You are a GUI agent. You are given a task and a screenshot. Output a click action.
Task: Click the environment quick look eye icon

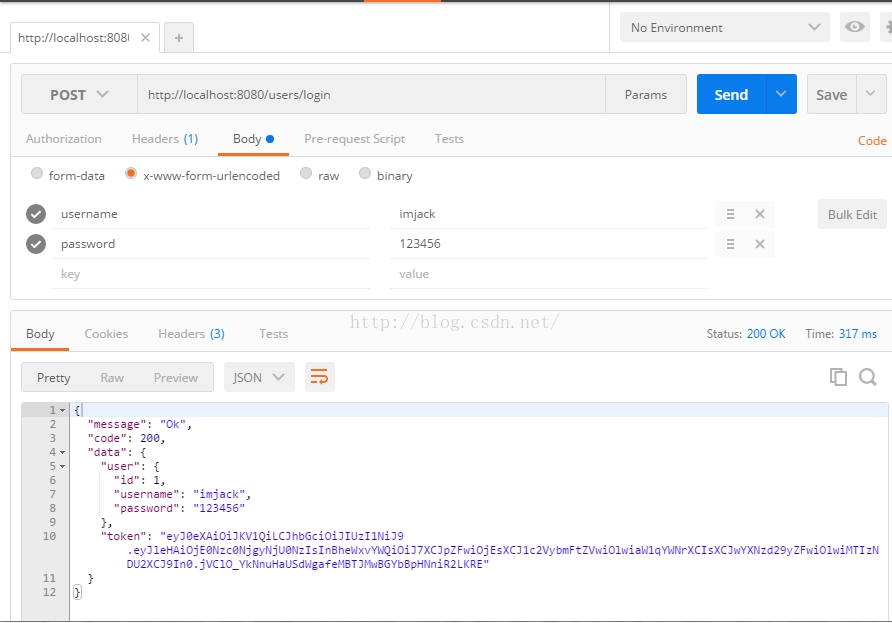point(854,27)
